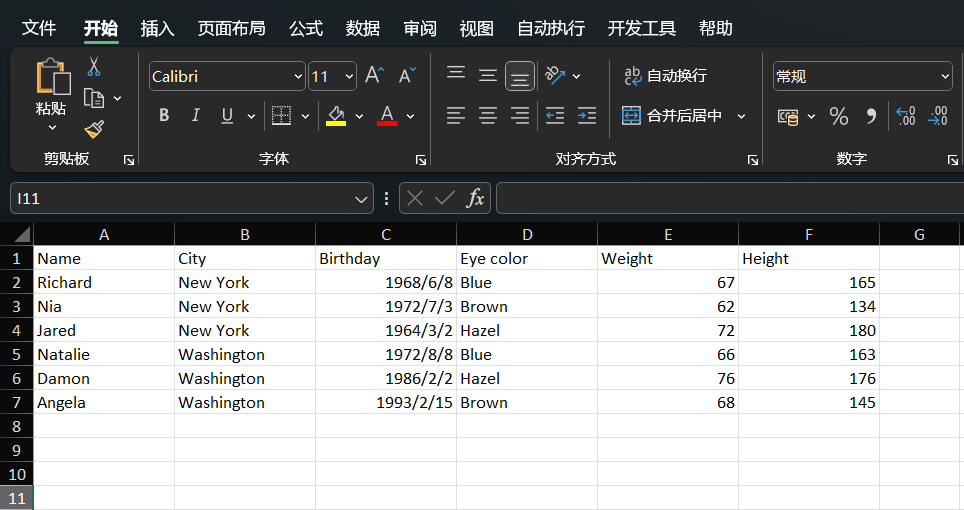Switch to the 审阅 tab
The image size is (964, 510).
[x=420, y=28]
